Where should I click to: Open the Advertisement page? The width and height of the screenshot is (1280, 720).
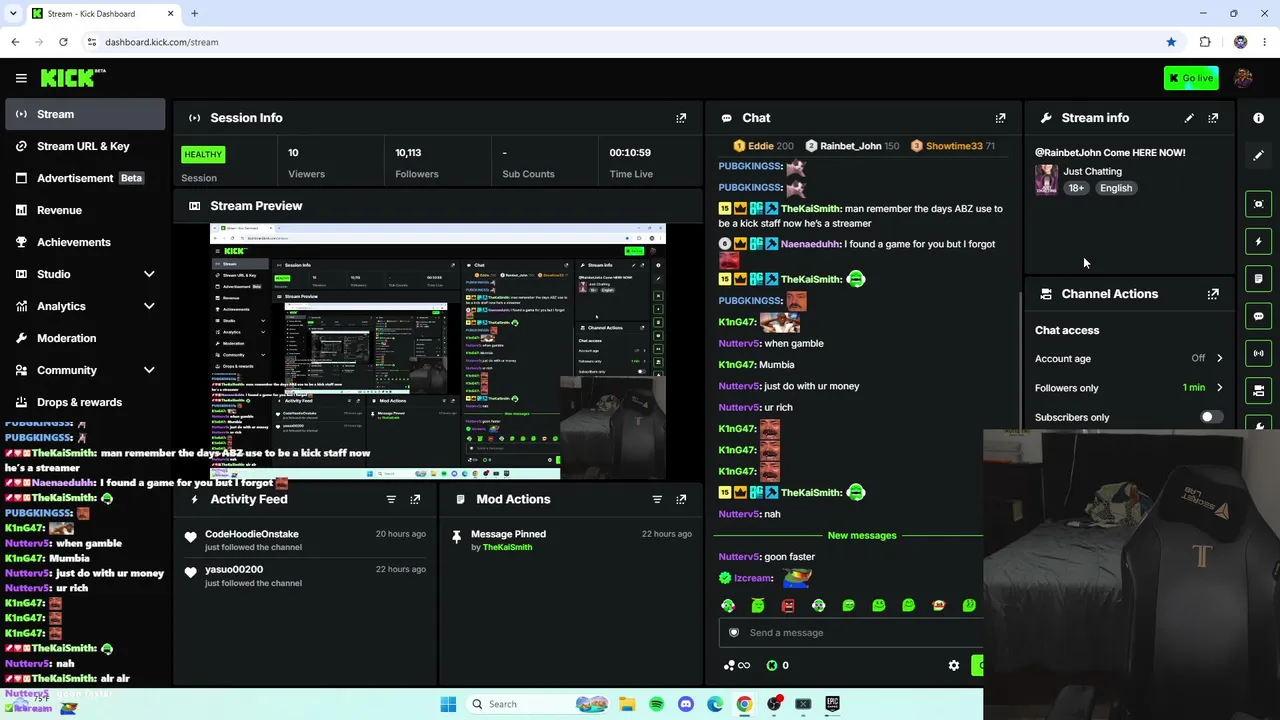pyautogui.click(x=86, y=178)
